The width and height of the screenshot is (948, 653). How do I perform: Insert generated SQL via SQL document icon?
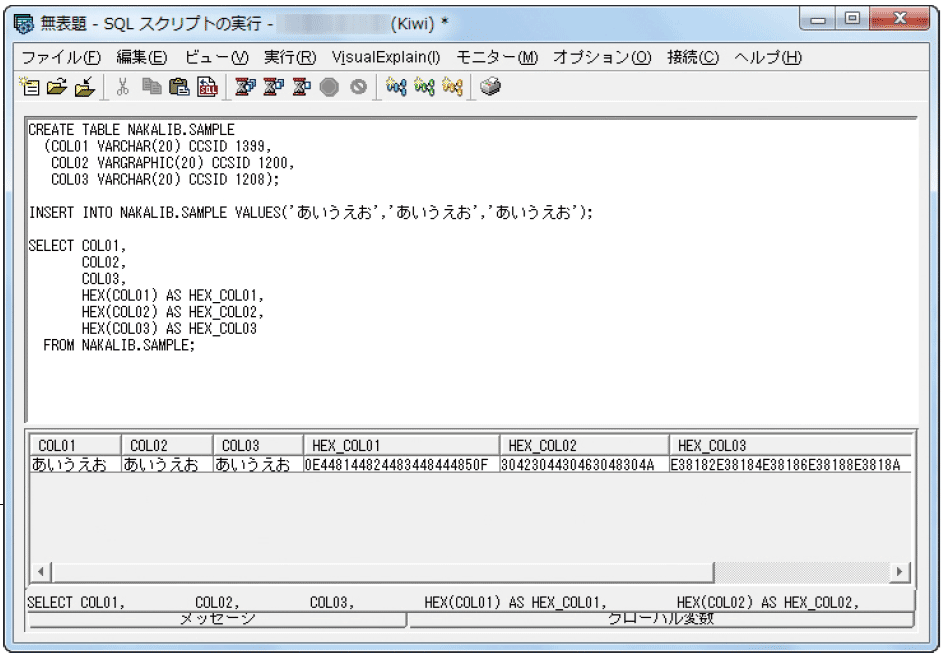click(x=207, y=87)
